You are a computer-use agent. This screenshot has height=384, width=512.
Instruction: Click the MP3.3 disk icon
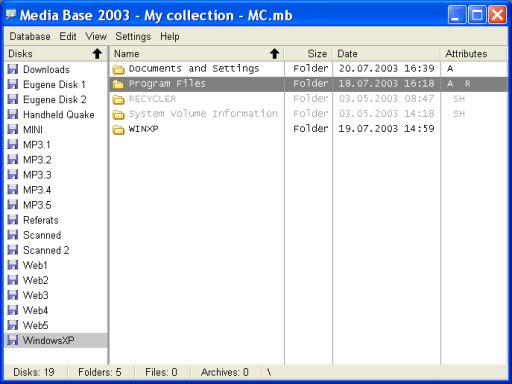(13, 174)
